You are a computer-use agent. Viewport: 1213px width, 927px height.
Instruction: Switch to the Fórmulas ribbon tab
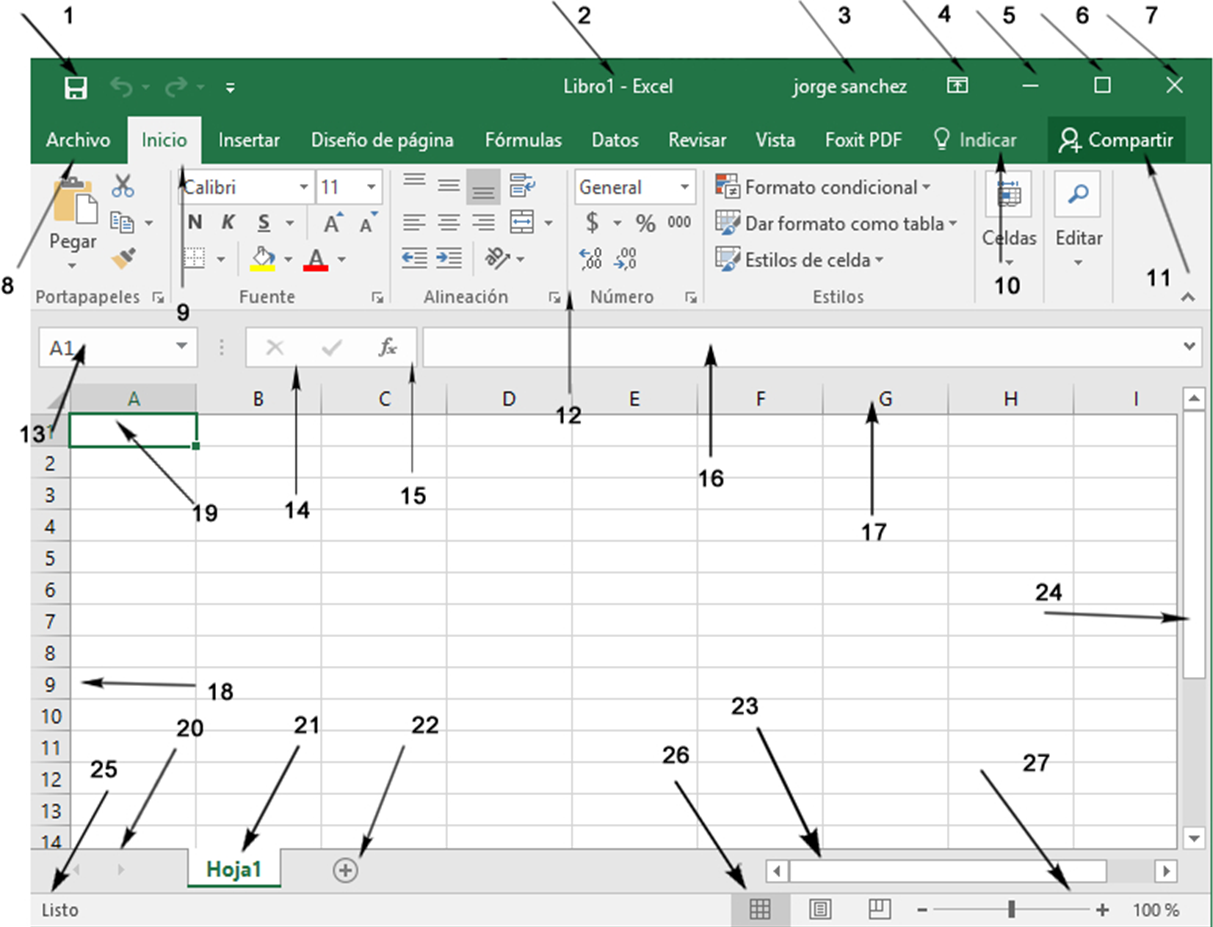coord(522,140)
